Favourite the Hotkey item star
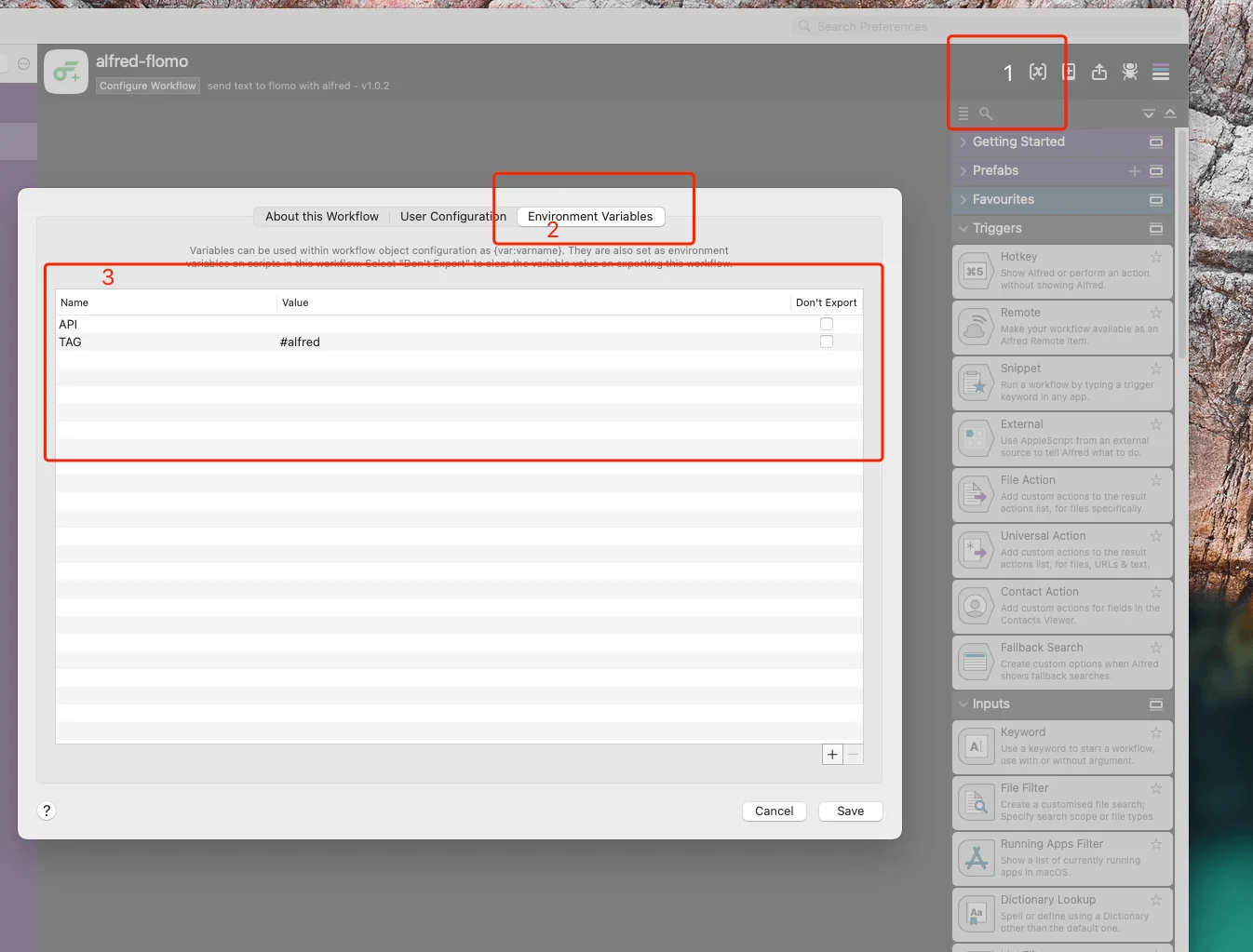Image resolution: width=1253 pixels, height=952 pixels. (1156, 257)
